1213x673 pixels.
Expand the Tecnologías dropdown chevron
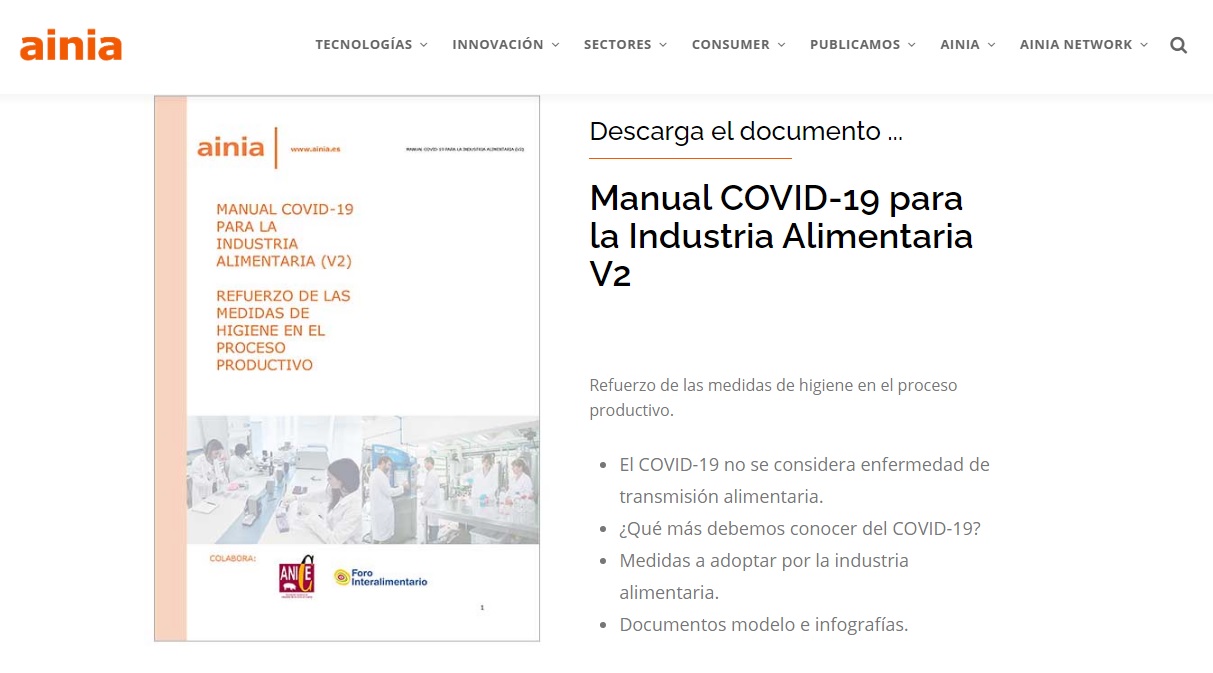coord(423,45)
